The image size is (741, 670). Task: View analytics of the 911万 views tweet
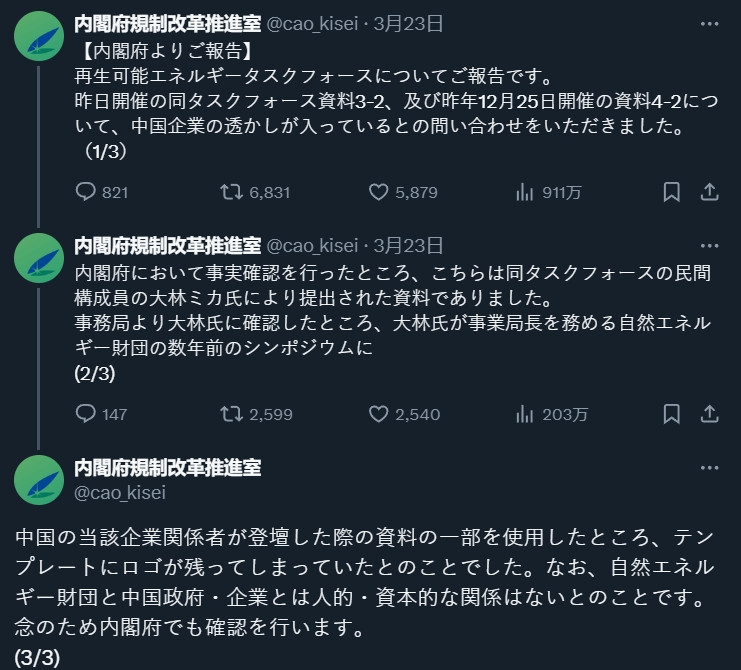523,192
